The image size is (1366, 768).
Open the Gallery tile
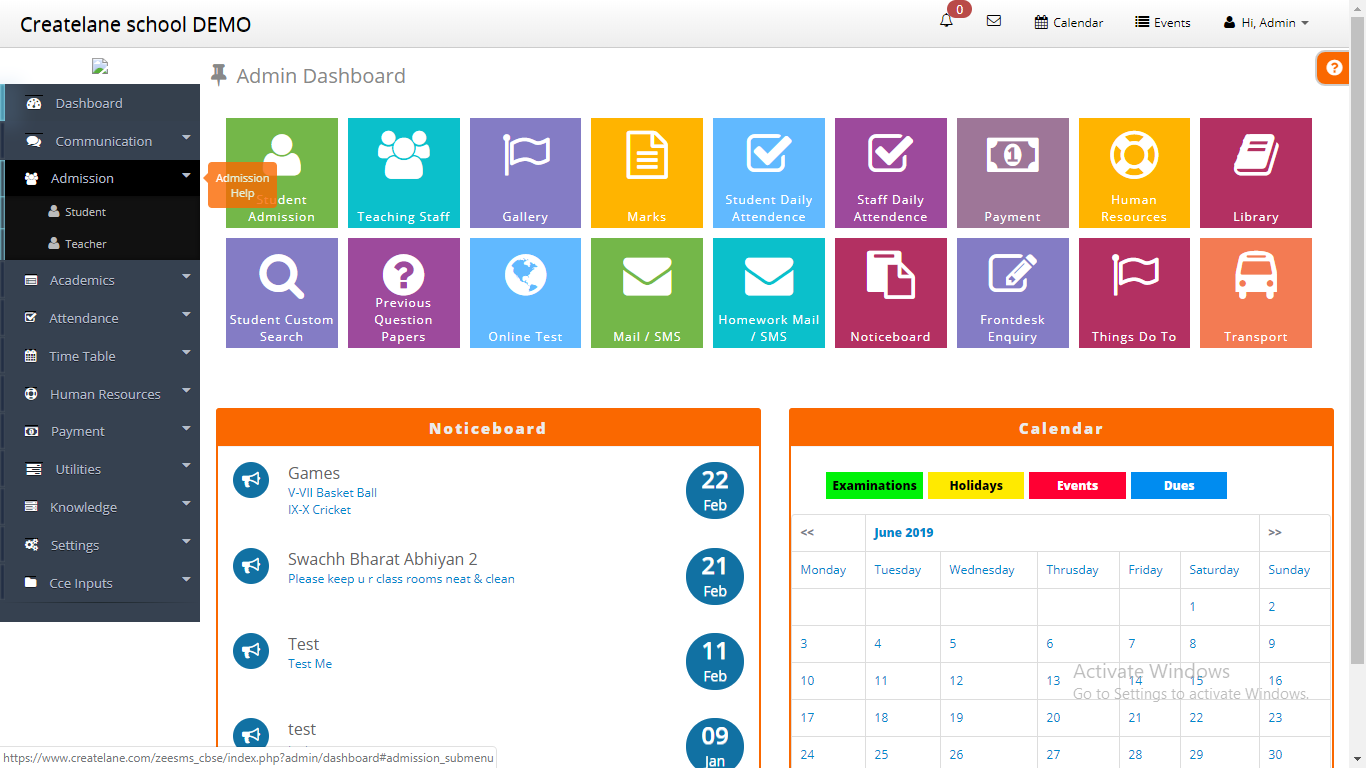tap(525, 173)
